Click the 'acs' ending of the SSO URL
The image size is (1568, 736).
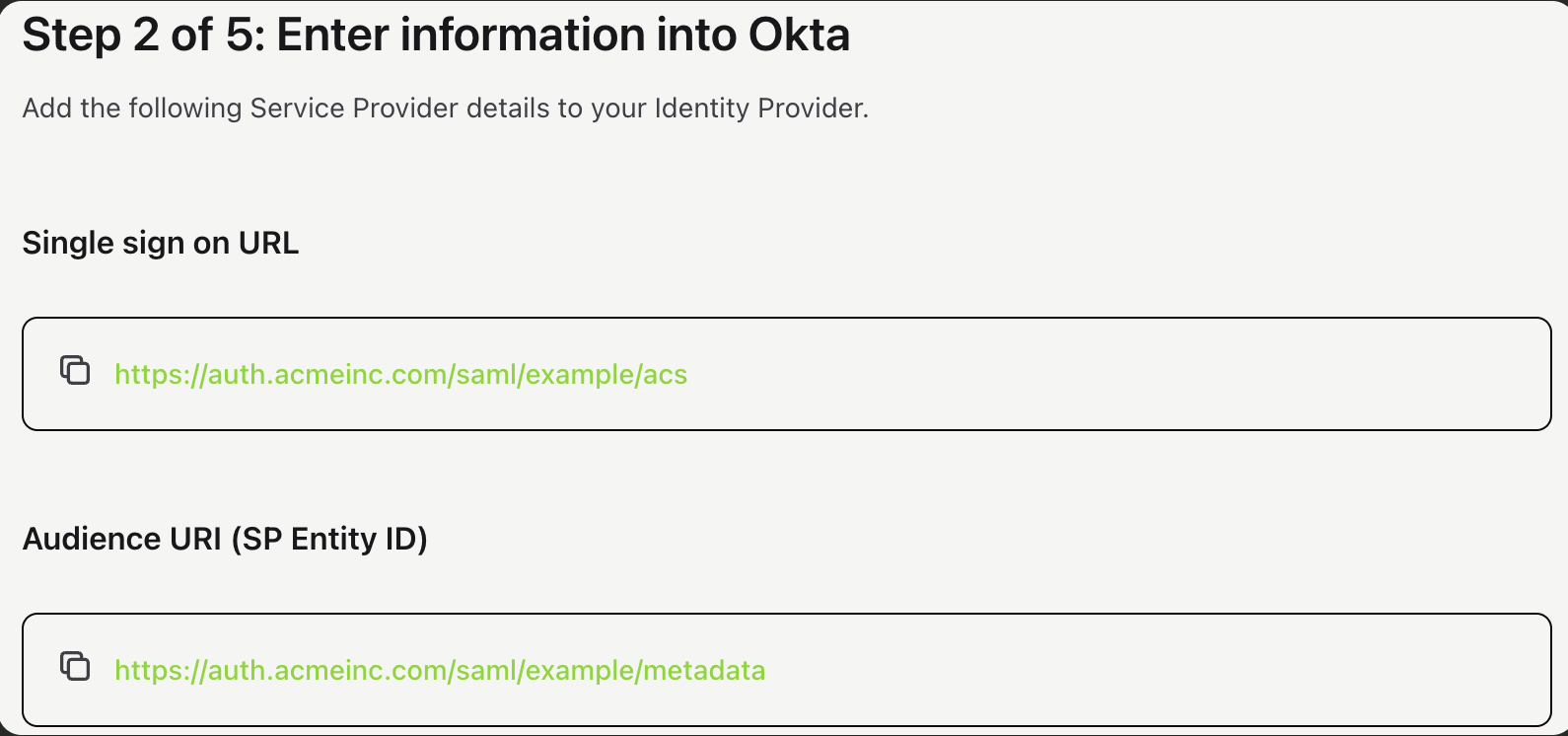[x=666, y=375]
